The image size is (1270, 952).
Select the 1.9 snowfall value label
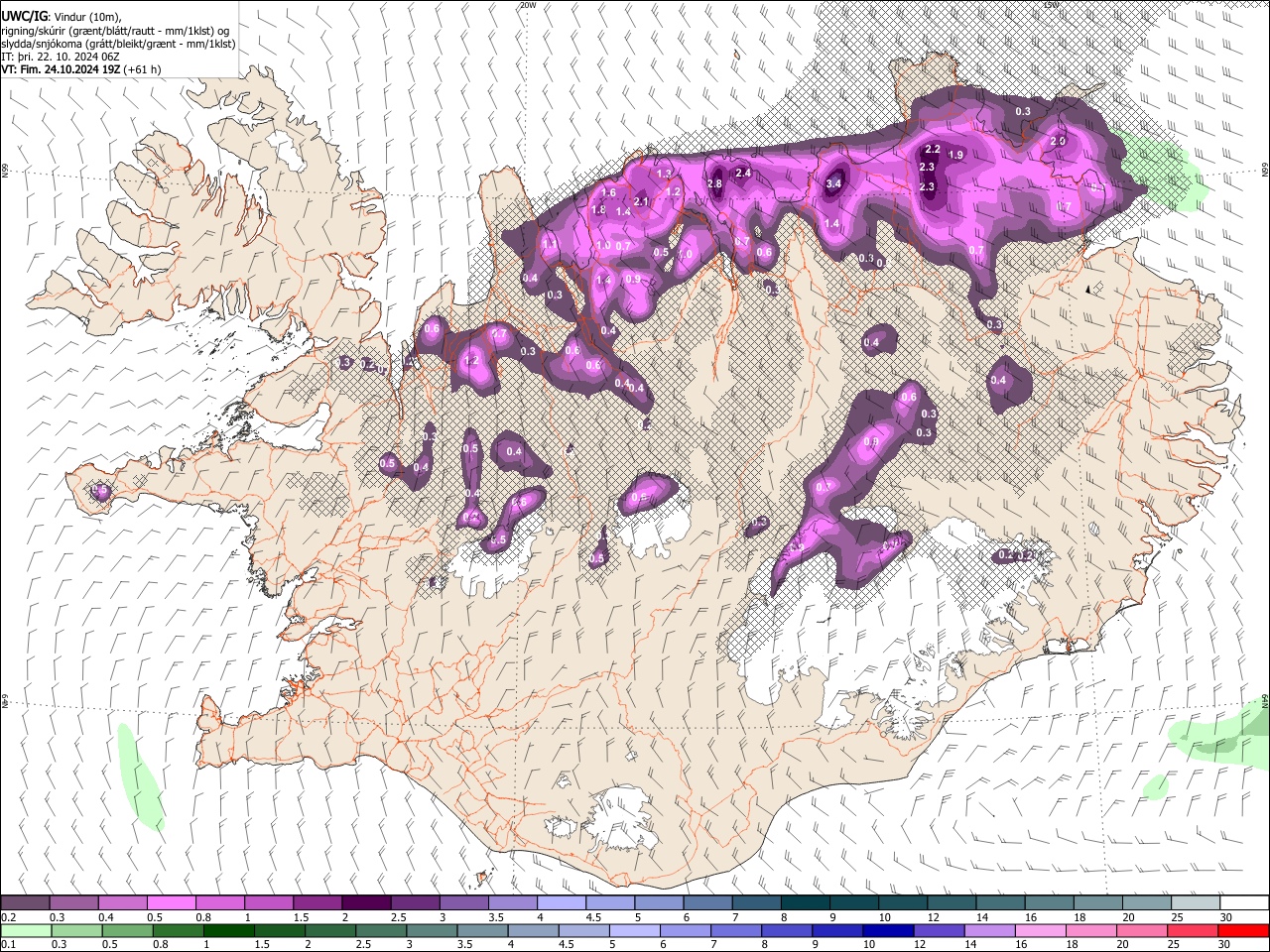(956, 155)
